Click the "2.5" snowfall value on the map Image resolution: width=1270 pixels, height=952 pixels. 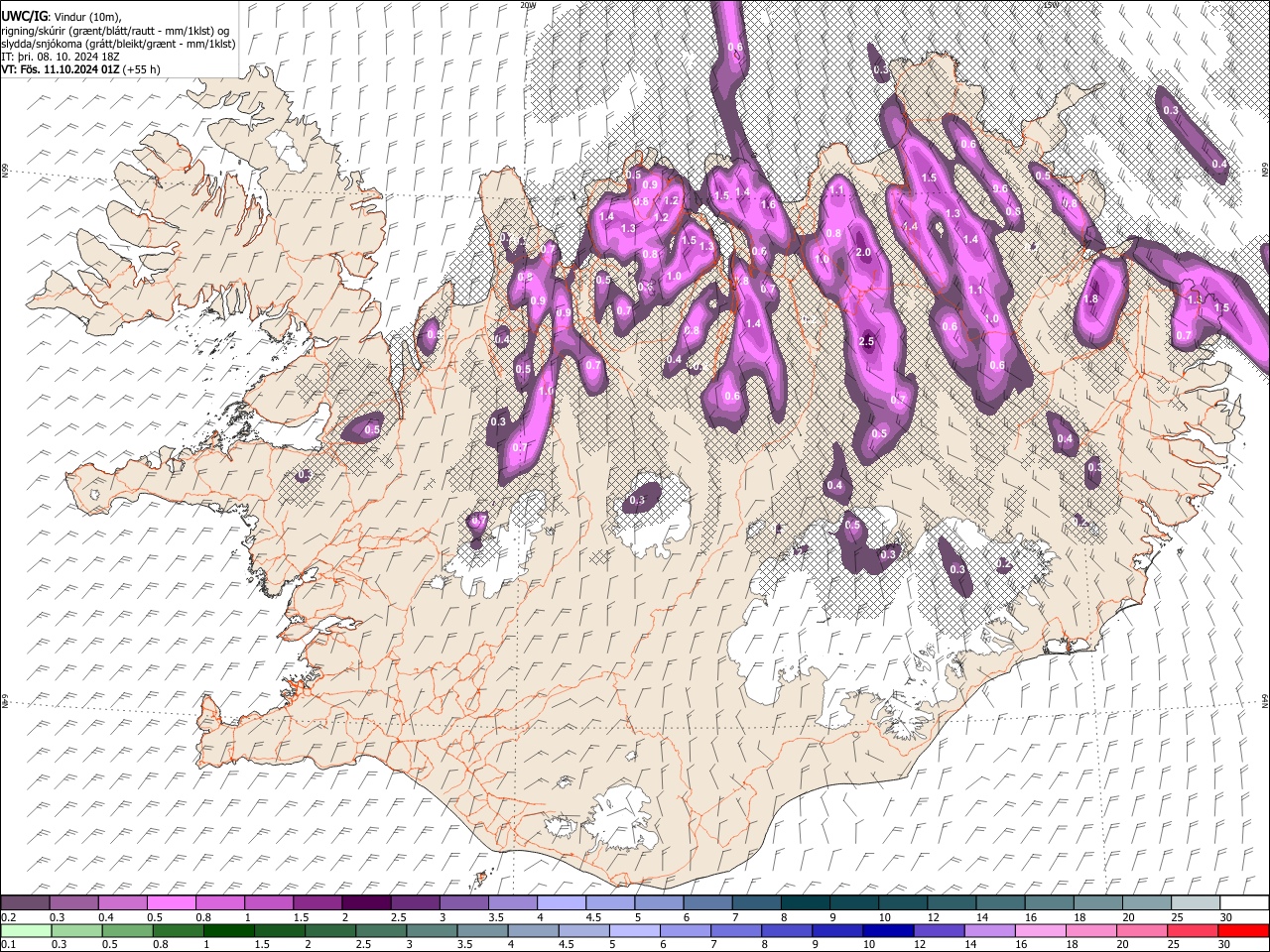click(866, 342)
